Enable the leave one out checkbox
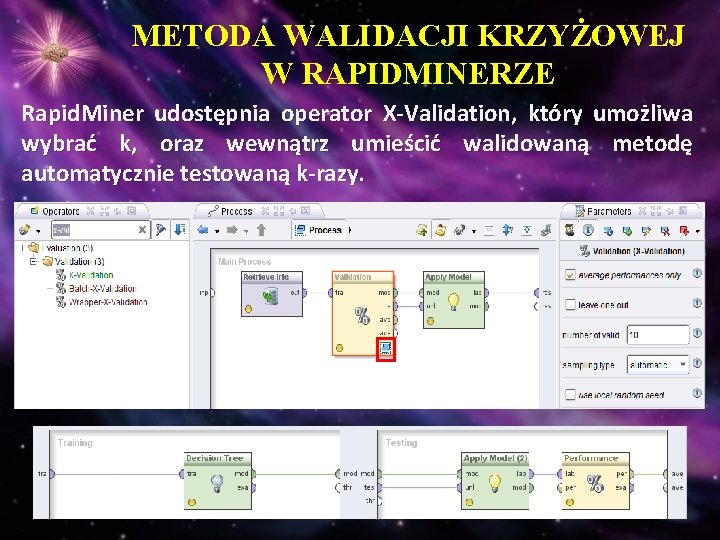Image resolution: width=720 pixels, height=540 pixels. coord(570,304)
